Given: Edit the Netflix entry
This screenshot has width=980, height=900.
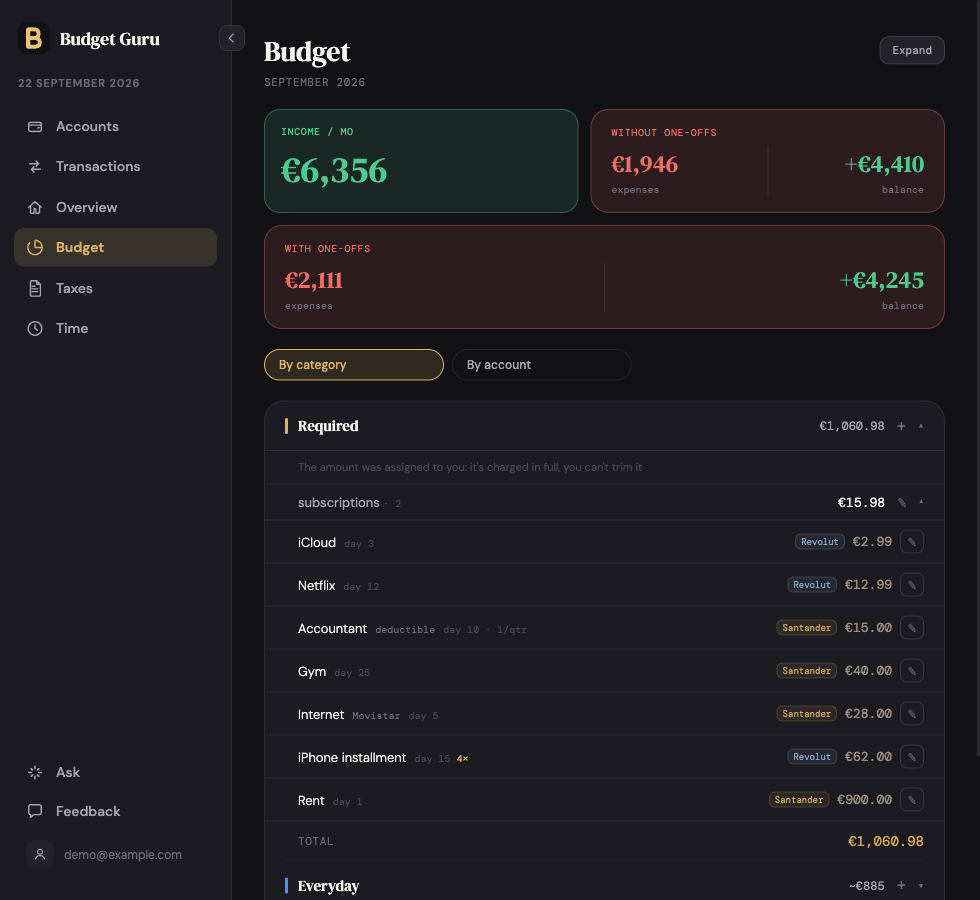Looking at the screenshot, I should [x=912, y=585].
